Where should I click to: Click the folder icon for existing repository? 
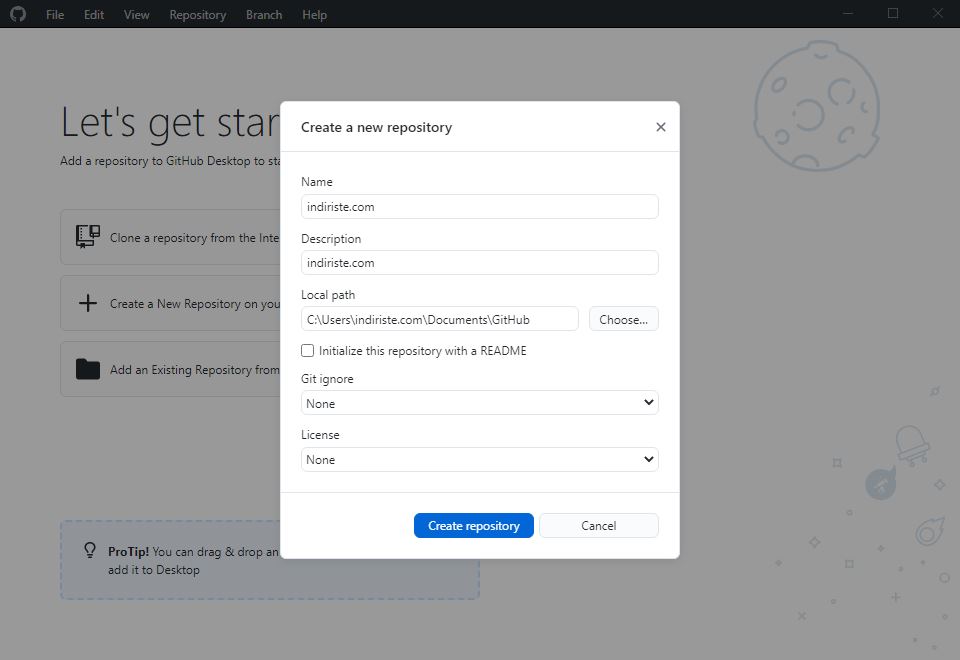click(x=88, y=369)
